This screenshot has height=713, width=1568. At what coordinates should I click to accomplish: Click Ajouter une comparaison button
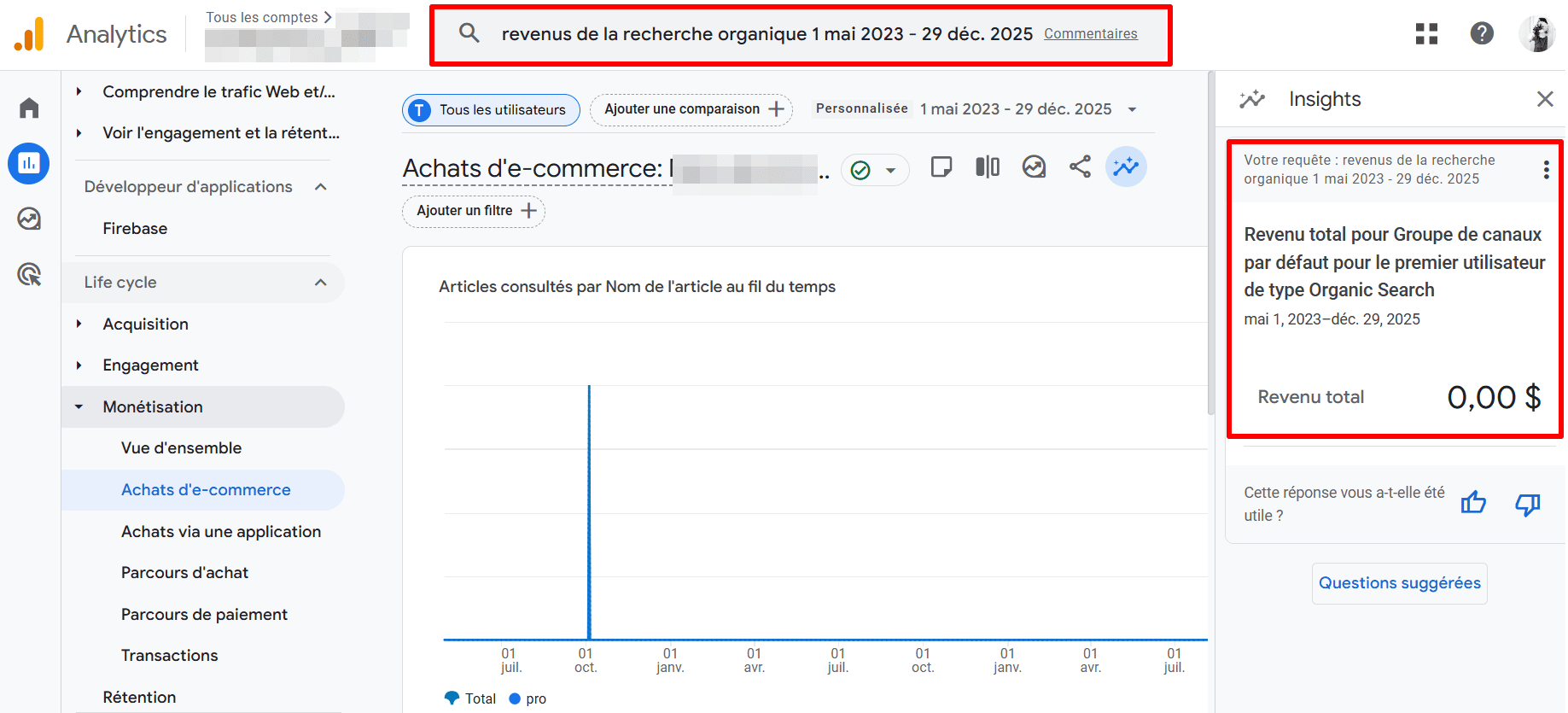(691, 109)
